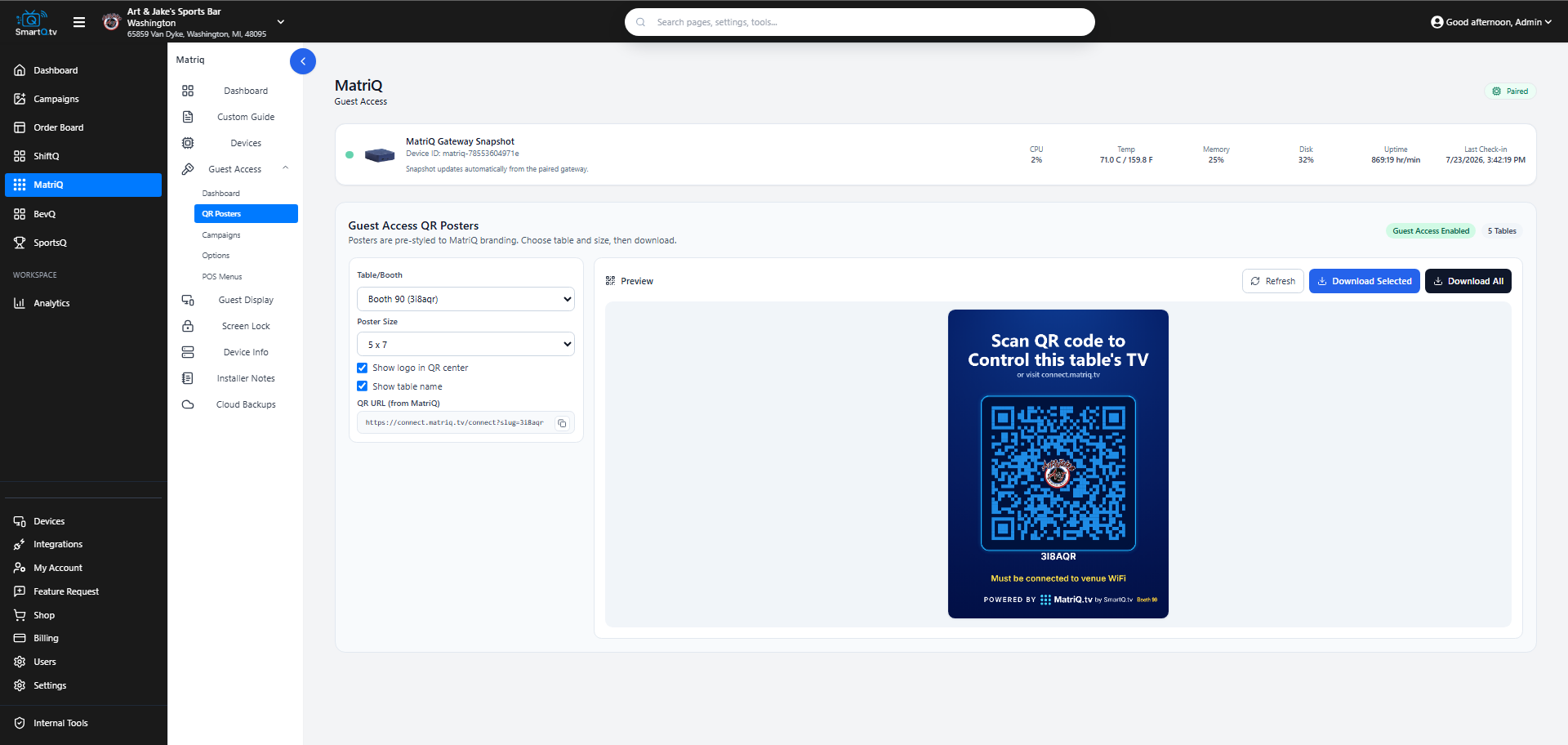1568x745 pixels.
Task: Select MatriQ in main sidebar
Action: click(x=83, y=185)
